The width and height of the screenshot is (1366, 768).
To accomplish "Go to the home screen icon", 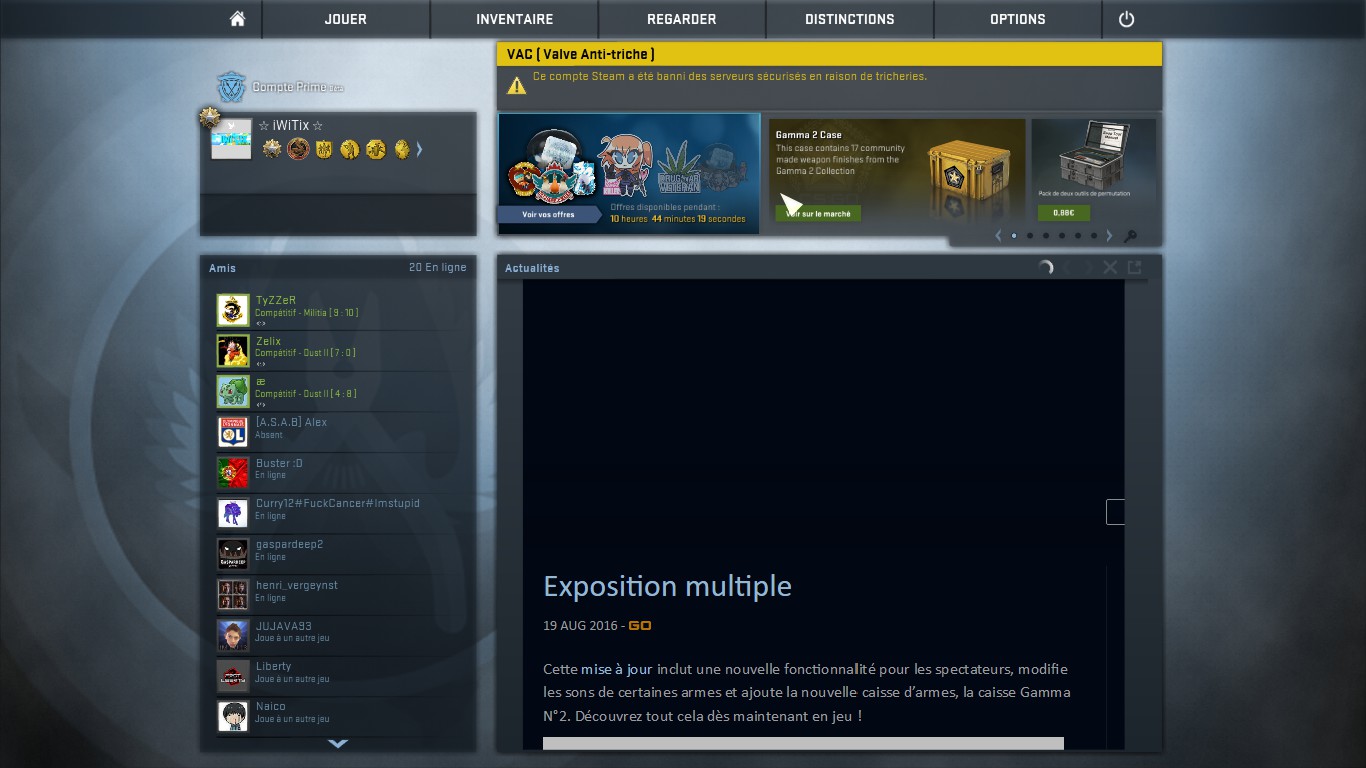I will coord(237,19).
